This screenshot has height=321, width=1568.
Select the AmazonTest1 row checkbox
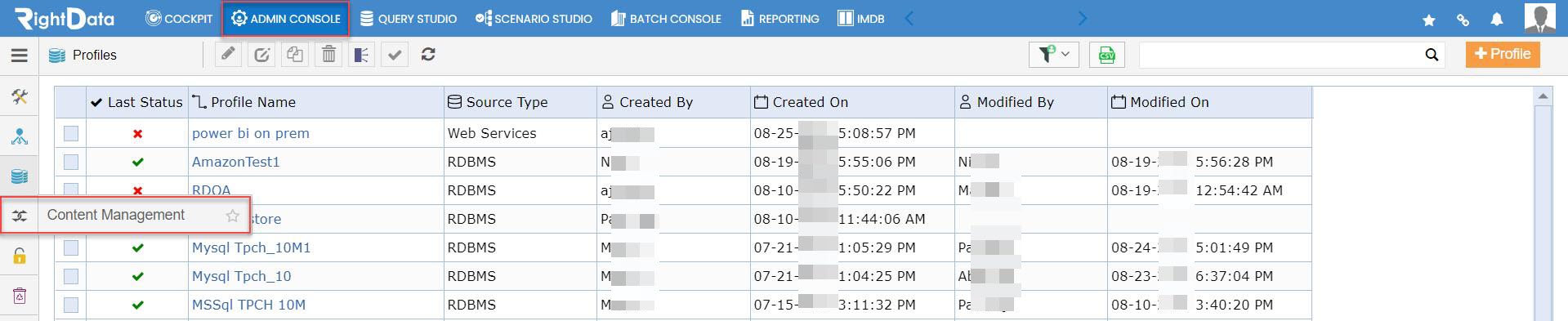71,162
